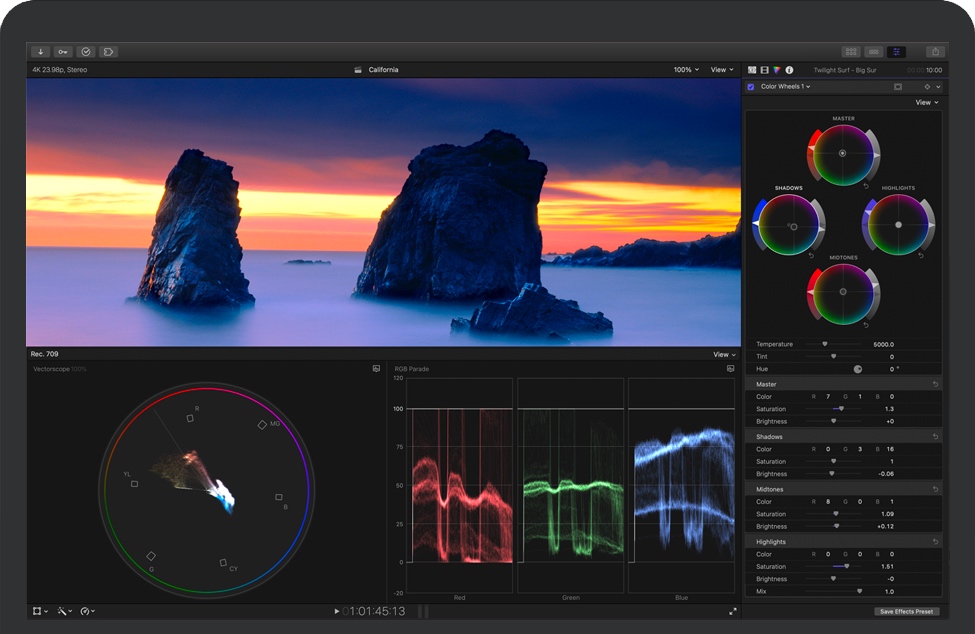975x634 pixels.
Task: Click the Import Media down-arrow button
Action: point(41,51)
